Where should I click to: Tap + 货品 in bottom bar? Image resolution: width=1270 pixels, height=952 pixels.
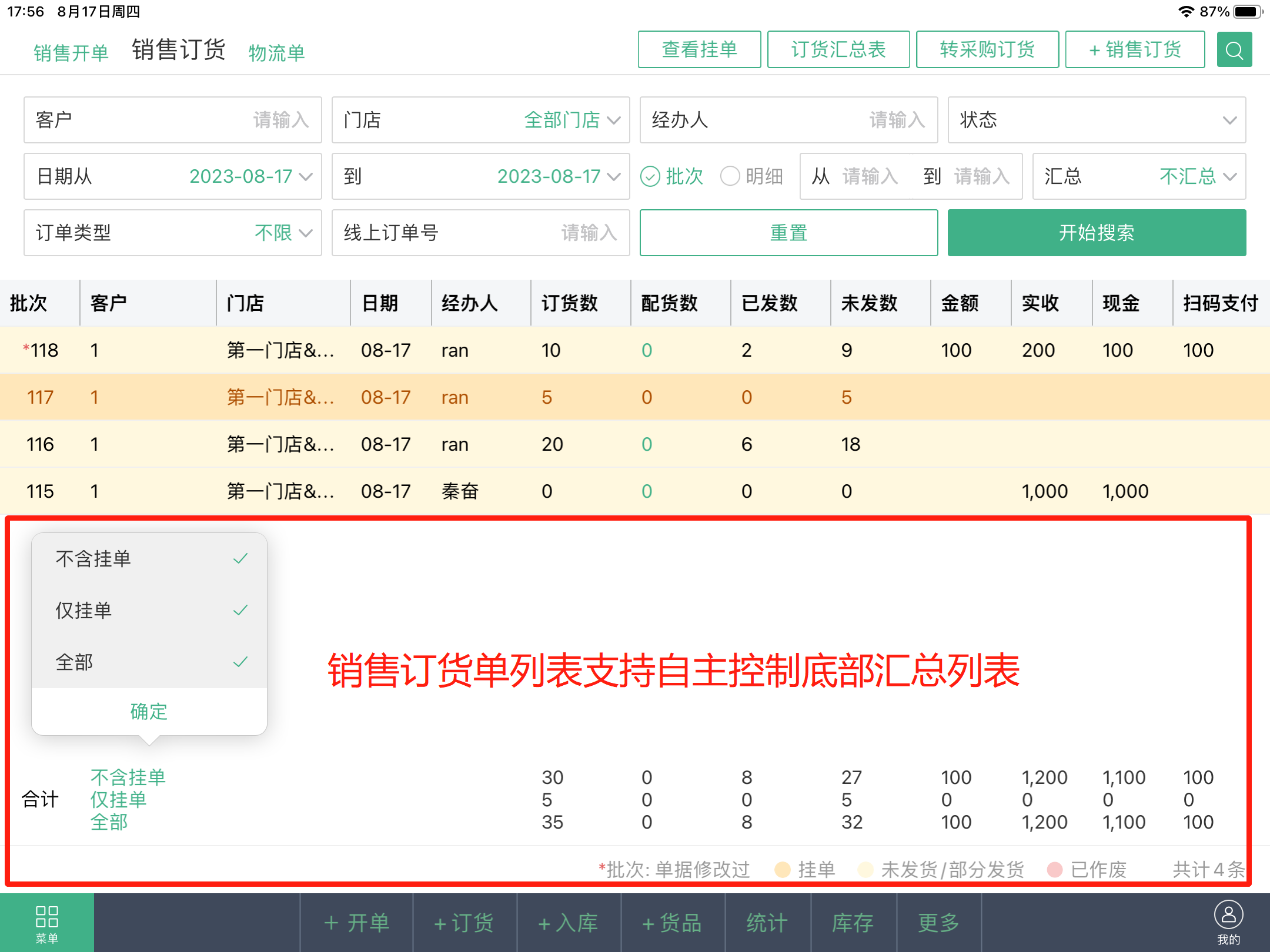(x=673, y=923)
